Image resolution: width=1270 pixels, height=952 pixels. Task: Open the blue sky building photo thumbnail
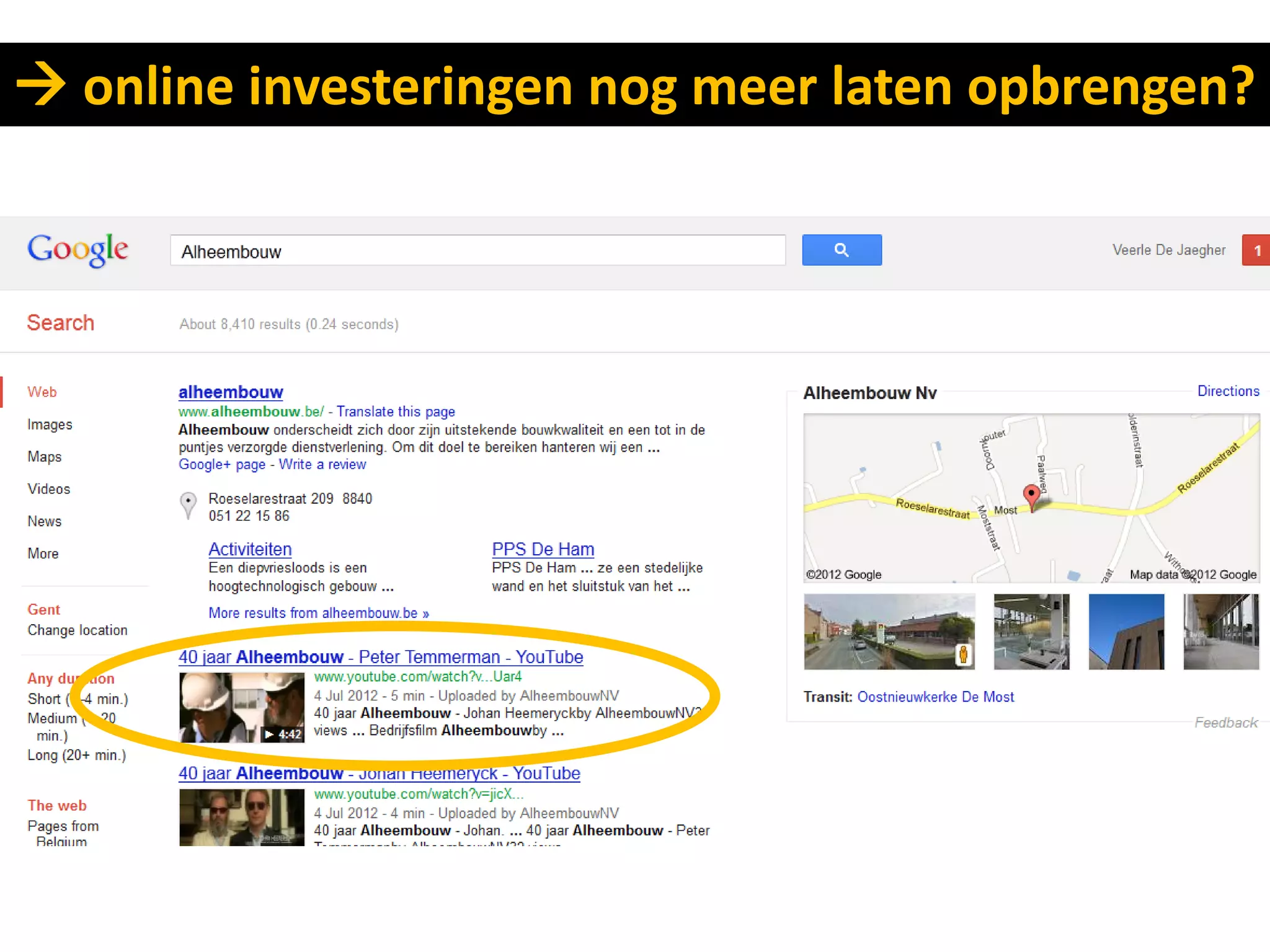click(x=1126, y=632)
